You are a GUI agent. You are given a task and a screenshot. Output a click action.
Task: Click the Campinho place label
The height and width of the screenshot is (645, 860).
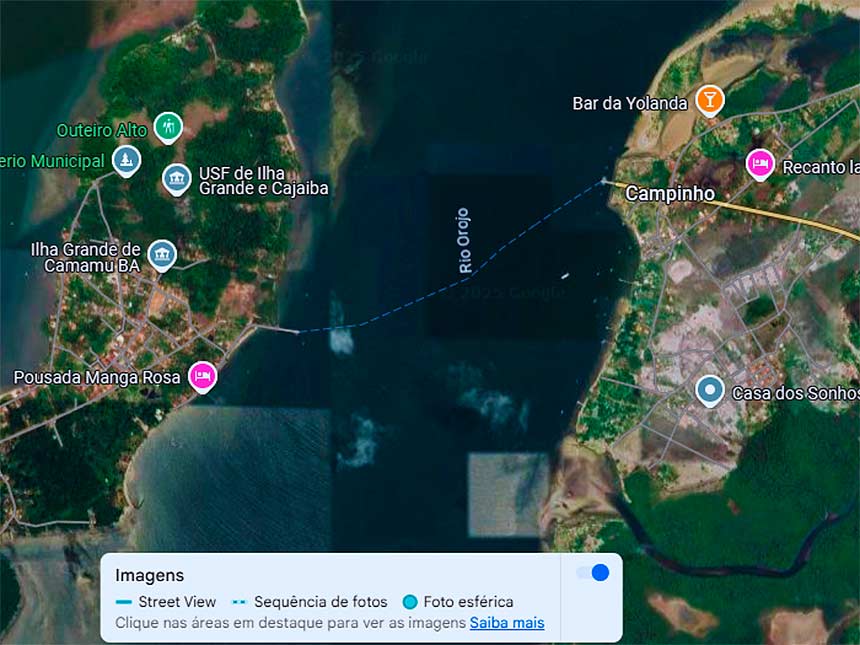670,193
